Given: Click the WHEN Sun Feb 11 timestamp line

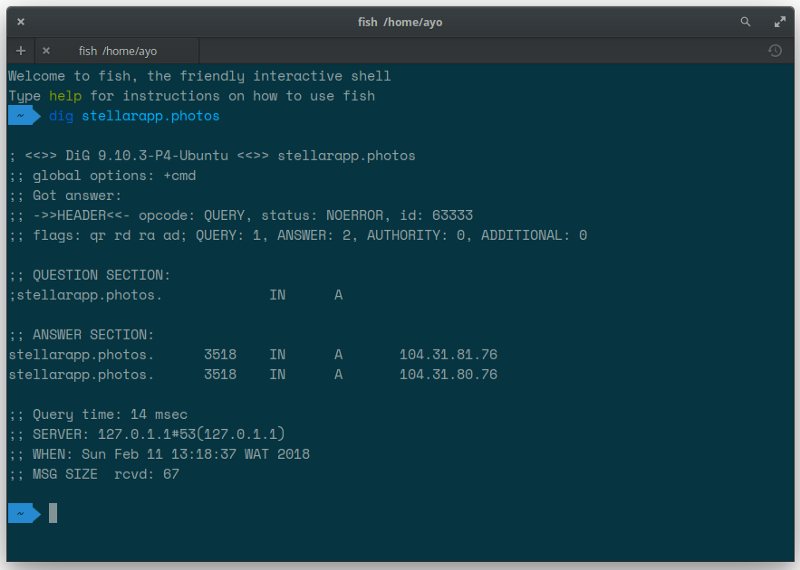Looking at the screenshot, I should 159,454.
